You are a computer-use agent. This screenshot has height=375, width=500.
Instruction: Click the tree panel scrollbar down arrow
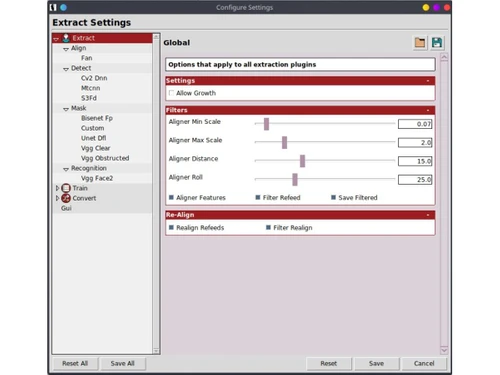point(156,351)
